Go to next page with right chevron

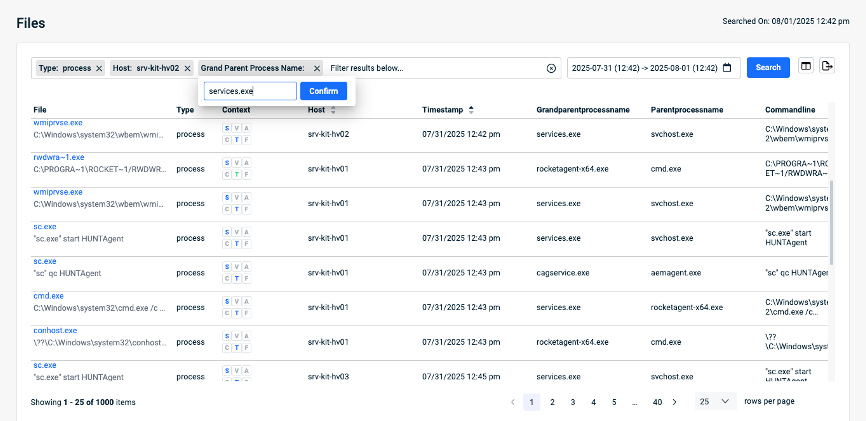click(675, 401)
